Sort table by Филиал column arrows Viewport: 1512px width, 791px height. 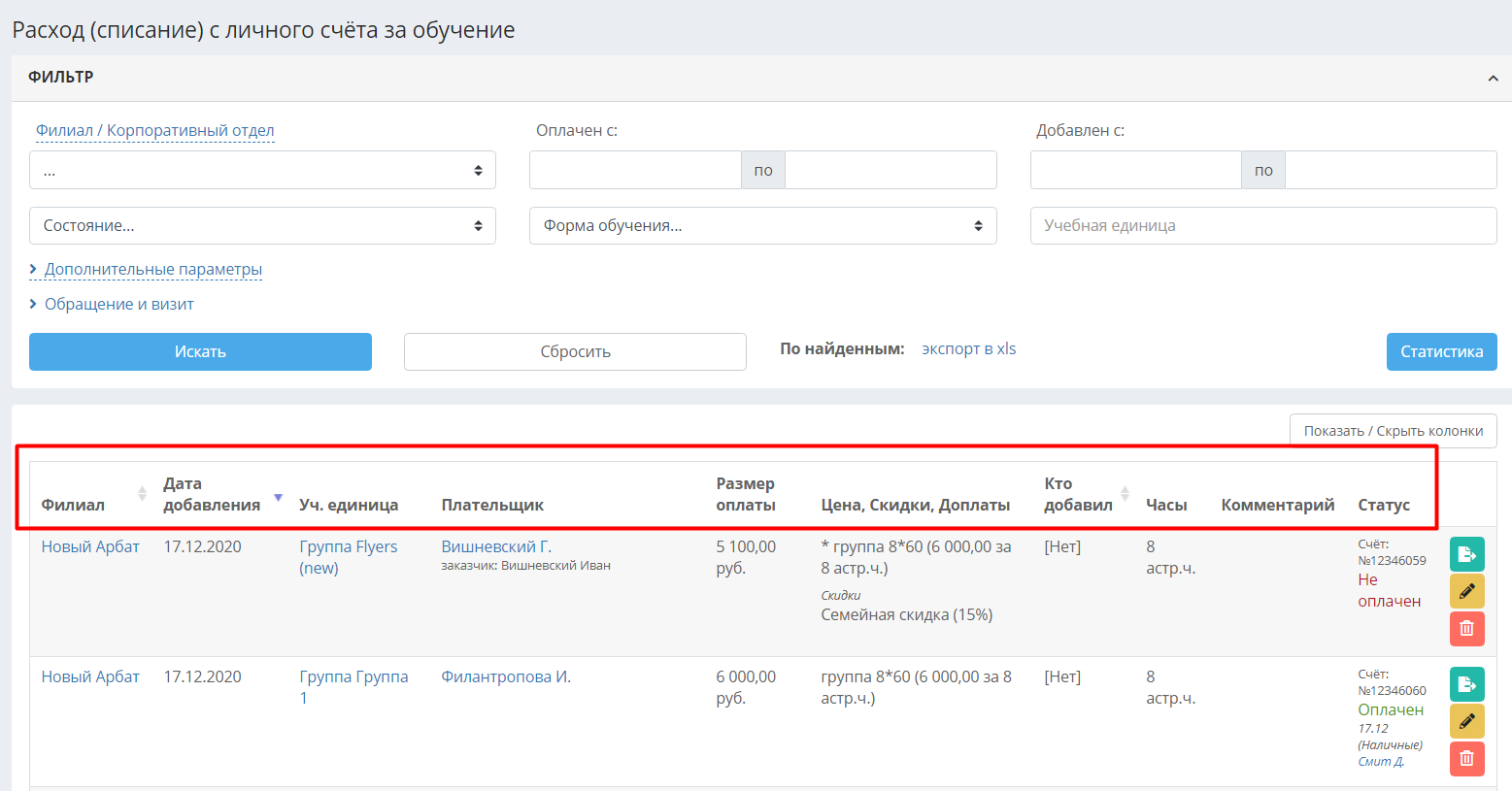tap(142, 494)
